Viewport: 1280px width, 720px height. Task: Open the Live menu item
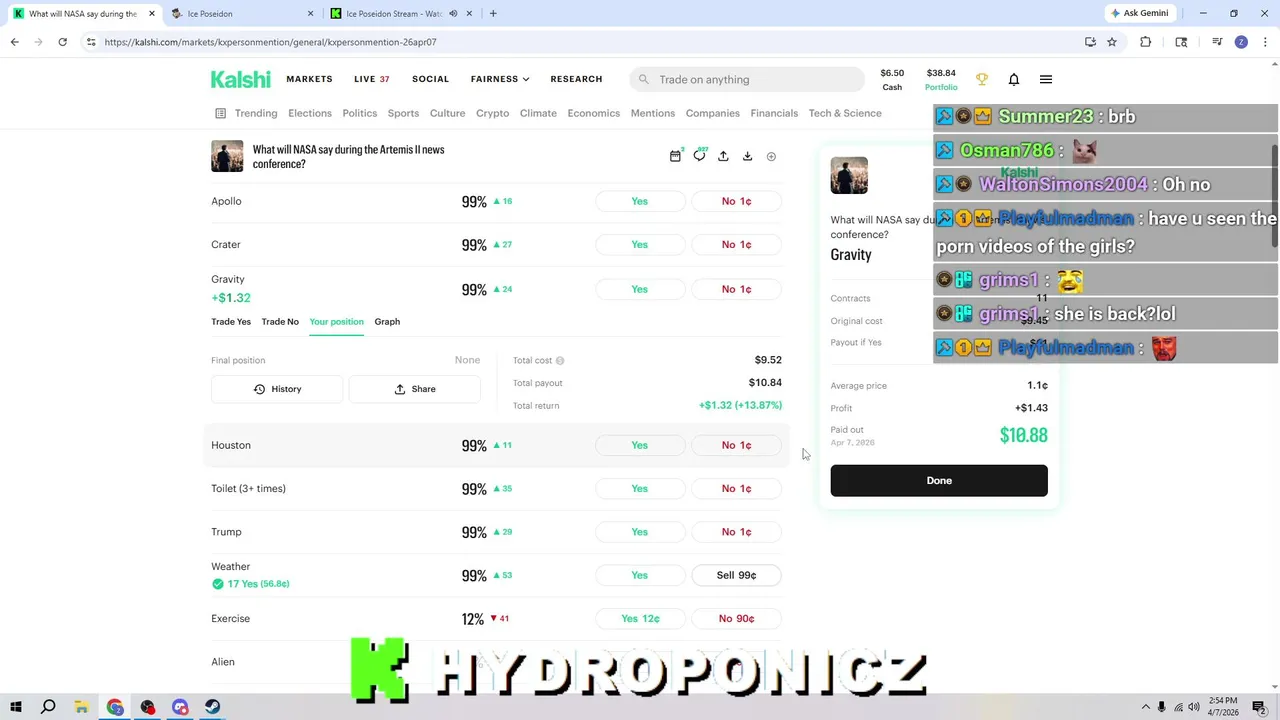pyautogui.click(x=371, y=79)
